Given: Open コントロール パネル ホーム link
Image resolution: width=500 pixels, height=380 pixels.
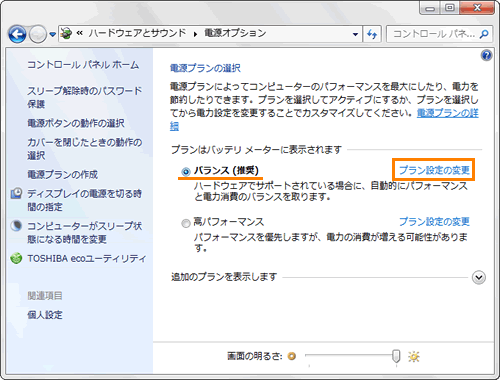Looking at the screenshot, I should coord(83,64).
